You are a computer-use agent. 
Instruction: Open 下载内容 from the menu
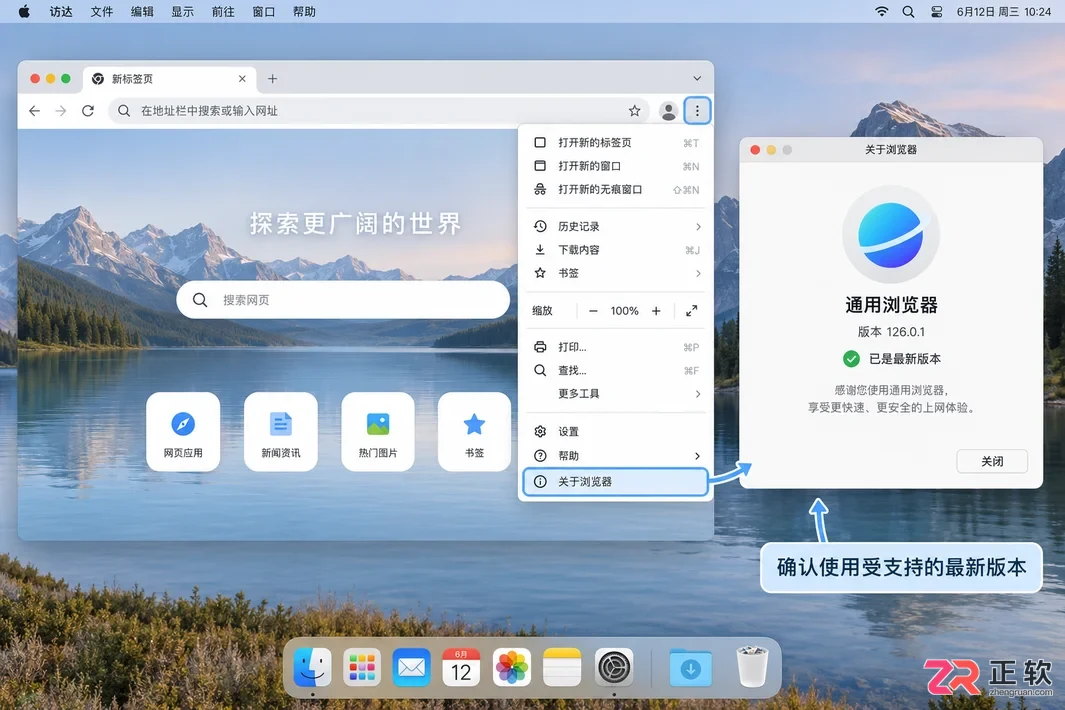pos(615,250)
